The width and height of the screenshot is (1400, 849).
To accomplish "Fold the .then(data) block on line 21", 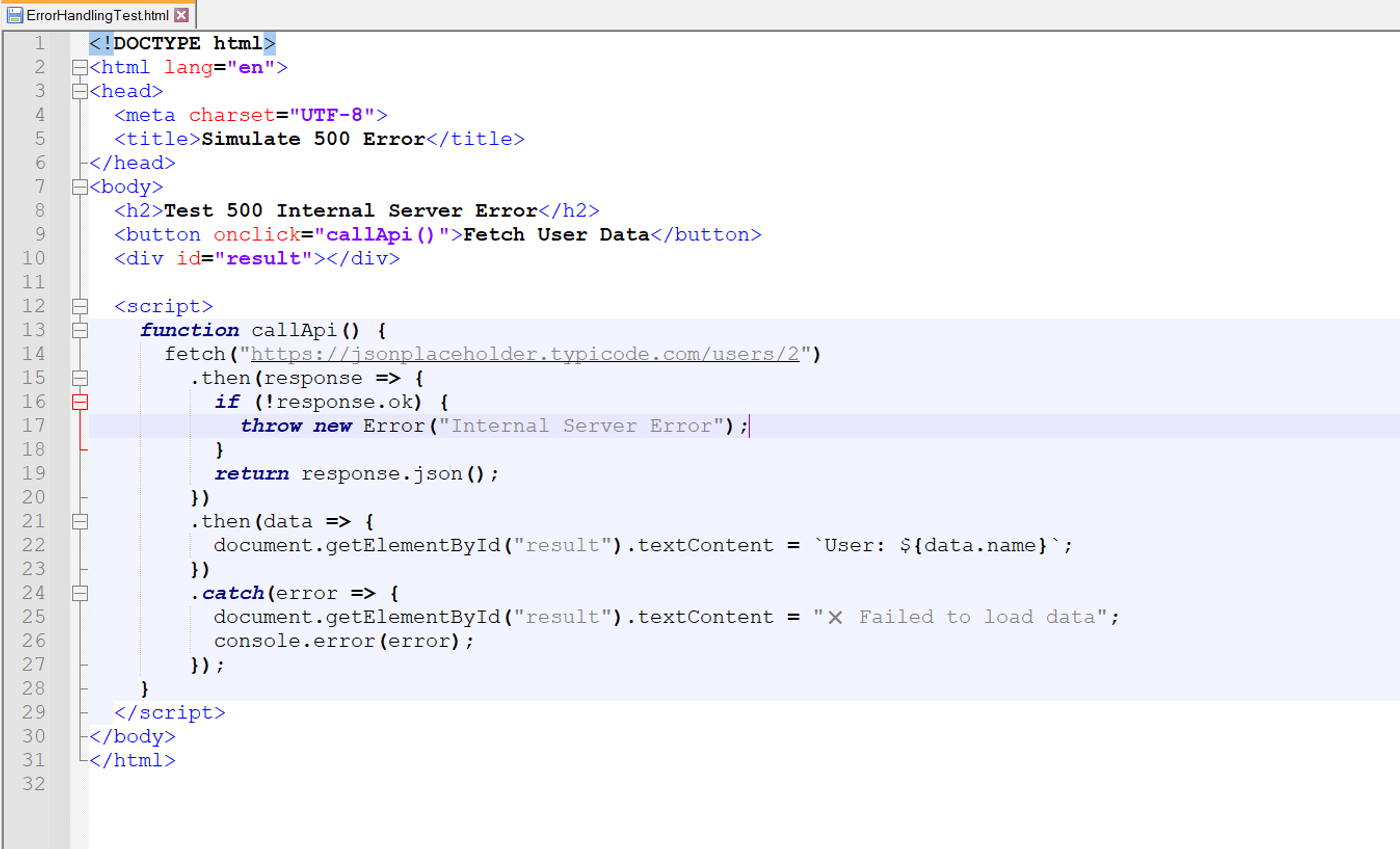I will pos(80,521).
